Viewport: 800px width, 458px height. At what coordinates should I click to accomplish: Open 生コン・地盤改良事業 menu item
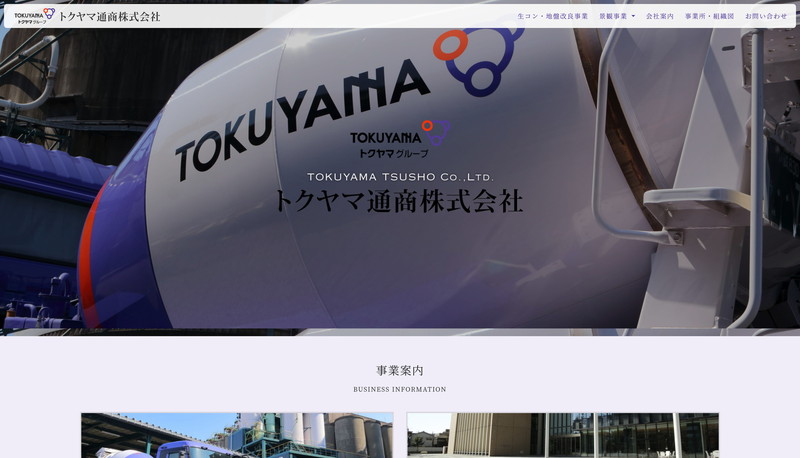tap(553, 16)
